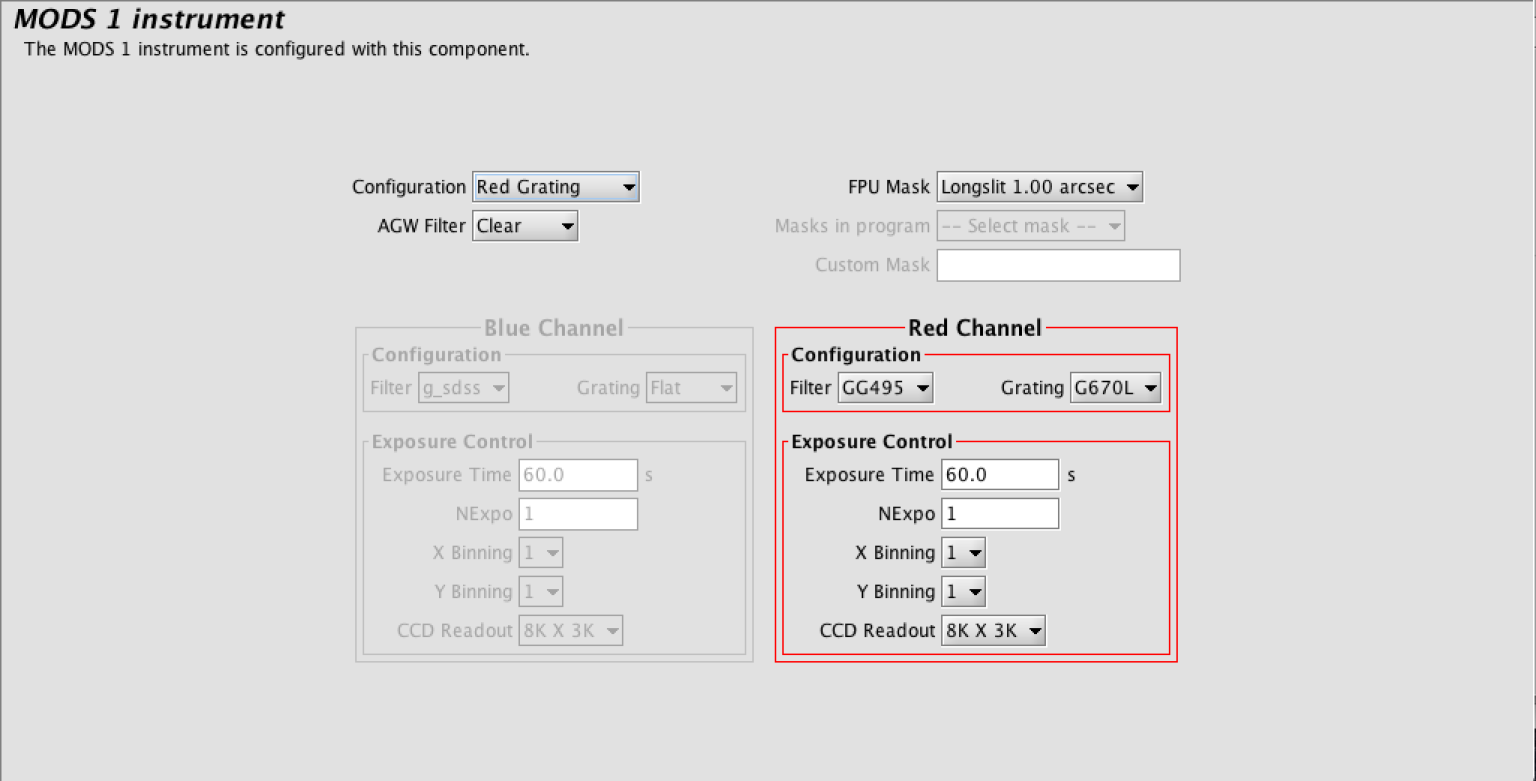Viewport: 1536px width, 781px height.
Task: Click Blue Channel CCD Readout dropdown
Action: pyautogui.click(x=571, y=631)
